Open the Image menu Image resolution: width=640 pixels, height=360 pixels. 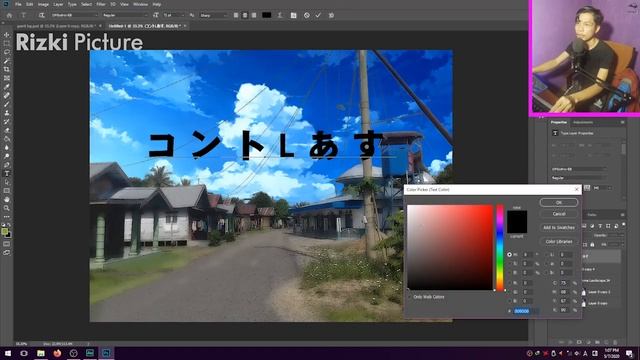[x=43, y=4]
